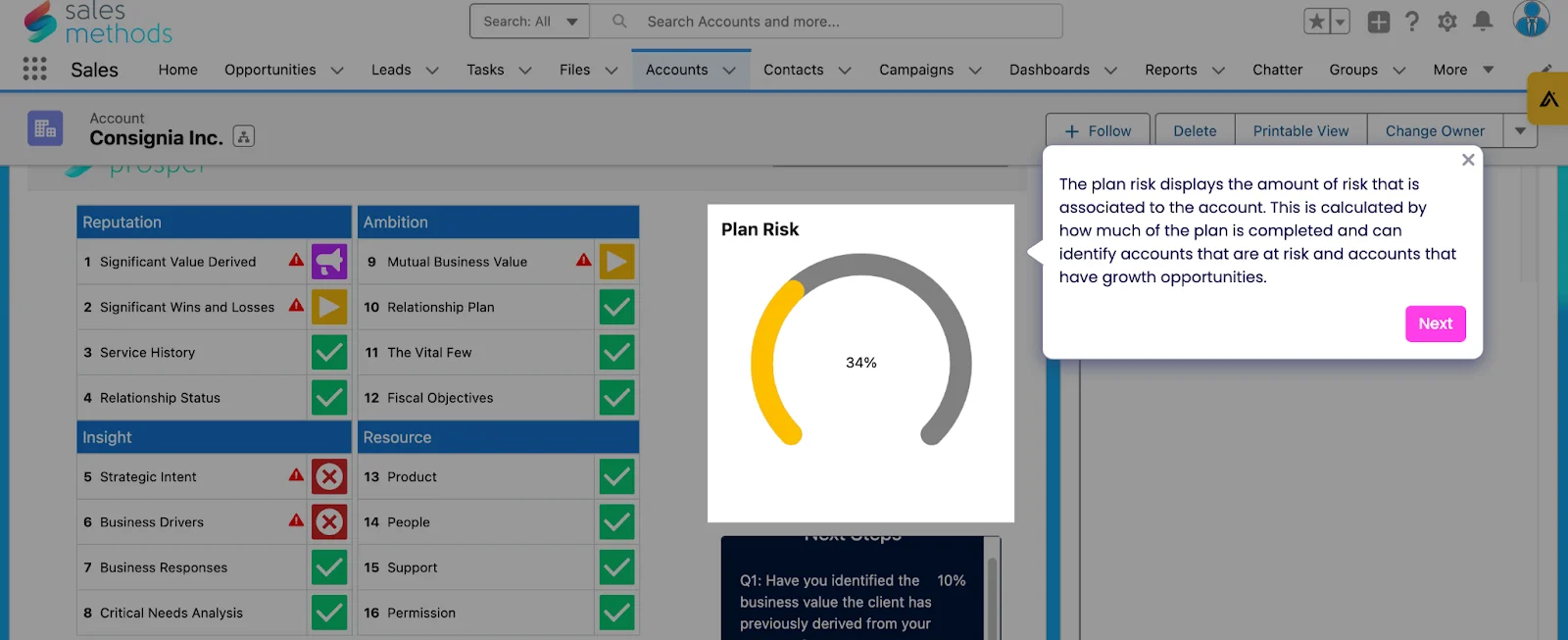Open the Notifications bell
The height and width of the screenshot is (640, 1568).
tap(1483, 22)
